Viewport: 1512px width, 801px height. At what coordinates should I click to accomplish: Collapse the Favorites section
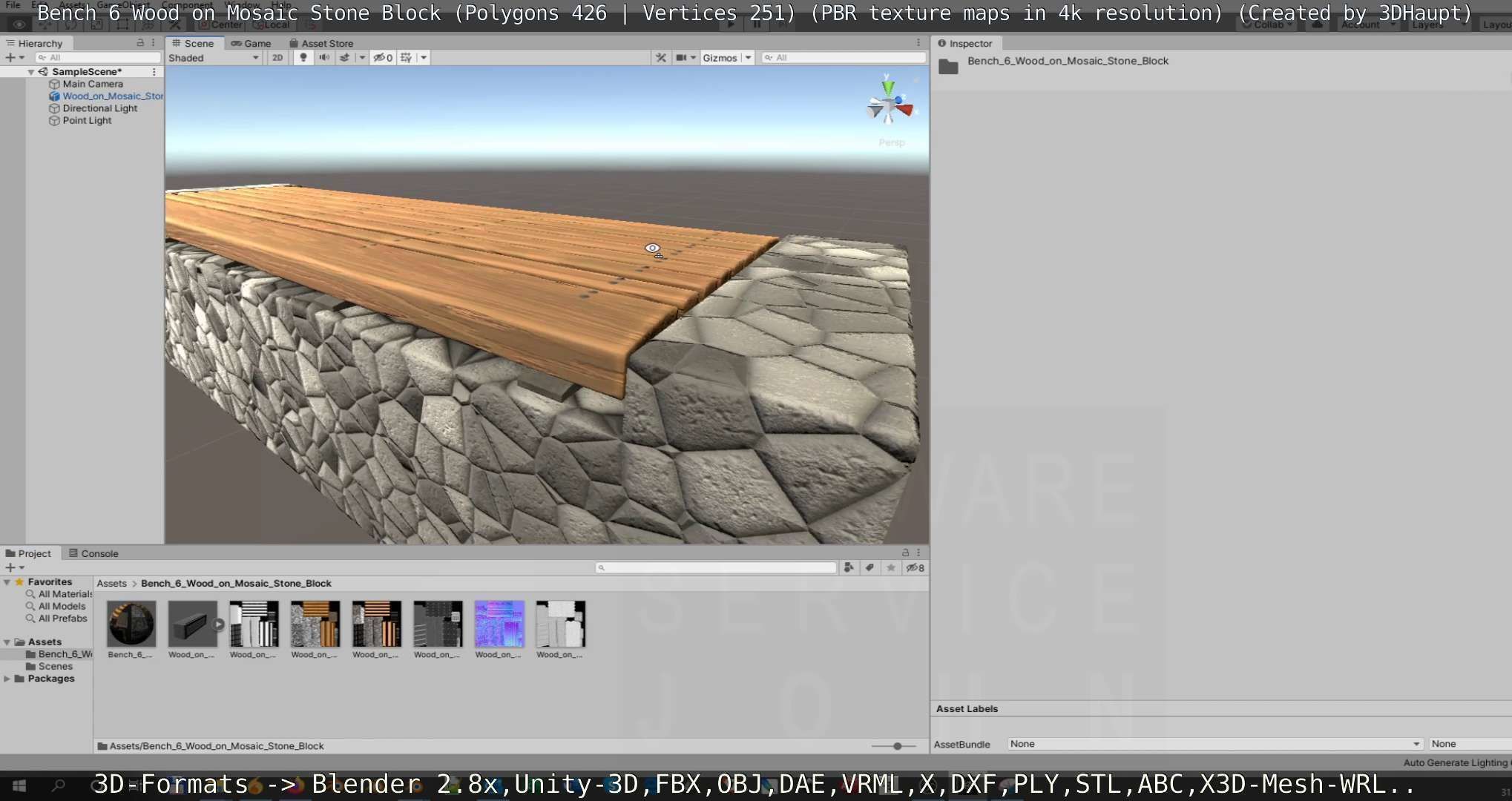[7, 582]
